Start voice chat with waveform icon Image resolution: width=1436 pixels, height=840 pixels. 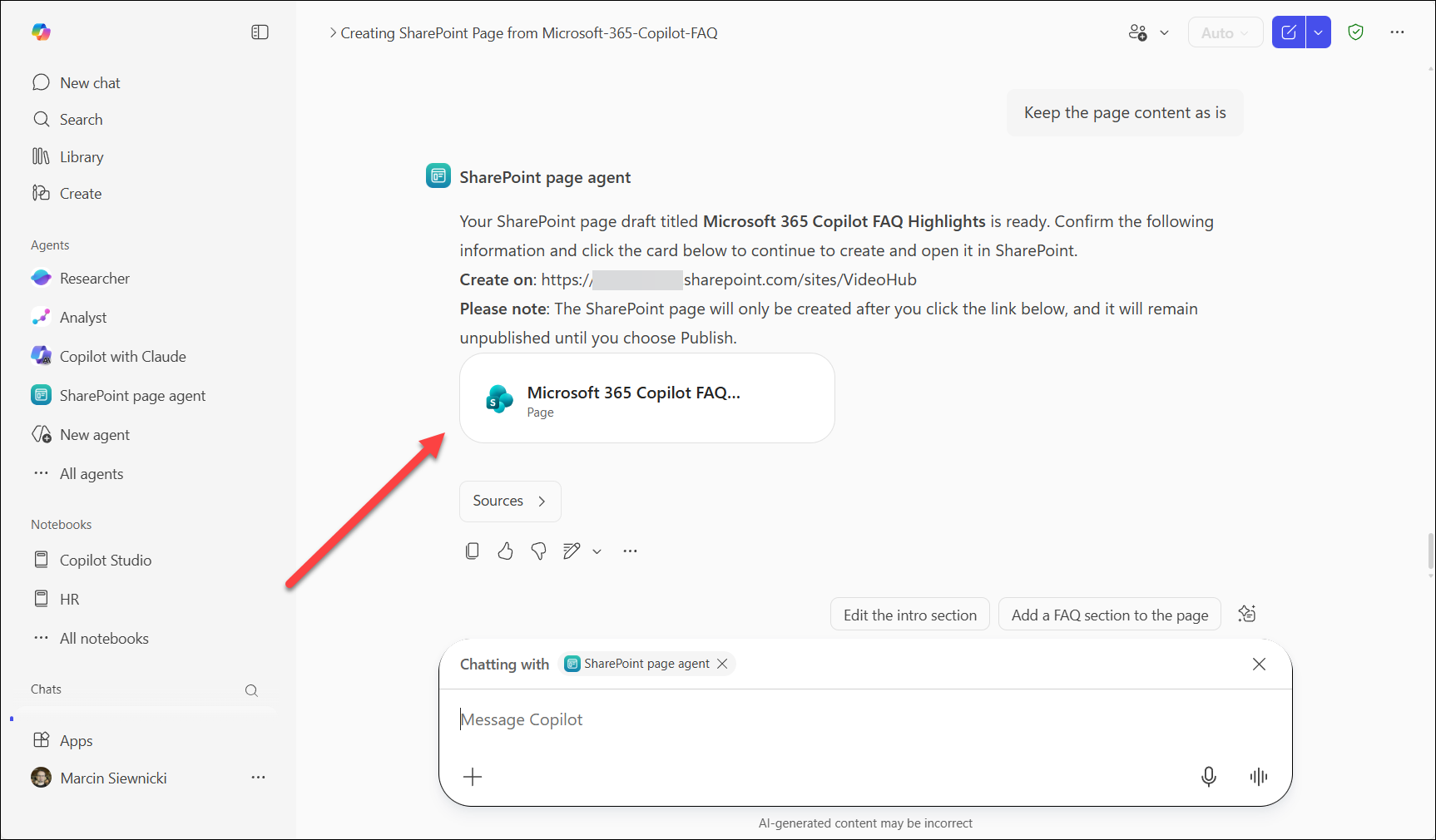(1258, 776)
